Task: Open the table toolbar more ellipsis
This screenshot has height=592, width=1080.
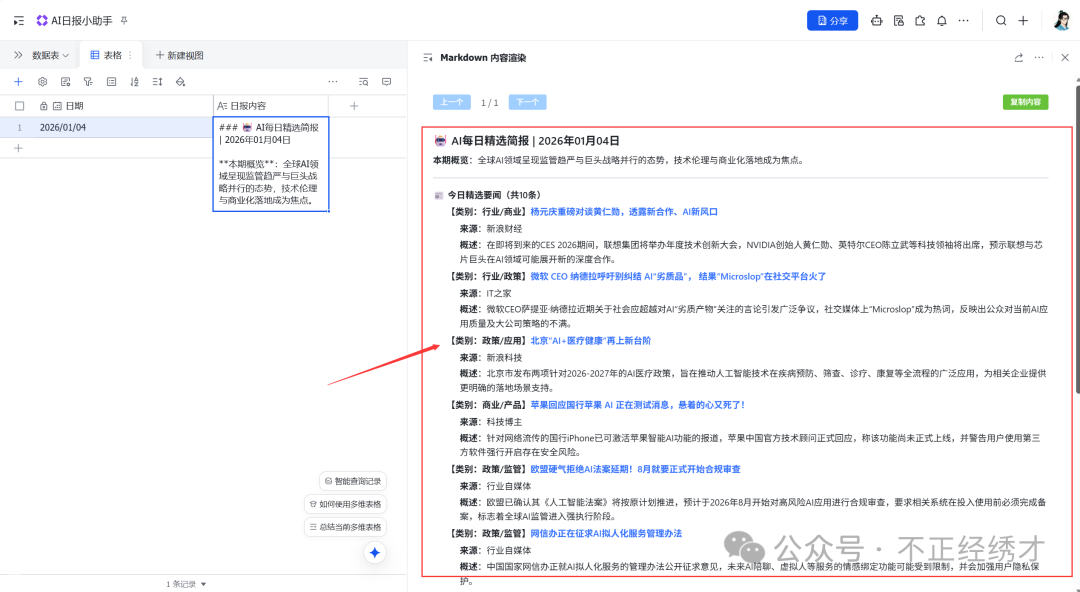Action: click(333, 81)
